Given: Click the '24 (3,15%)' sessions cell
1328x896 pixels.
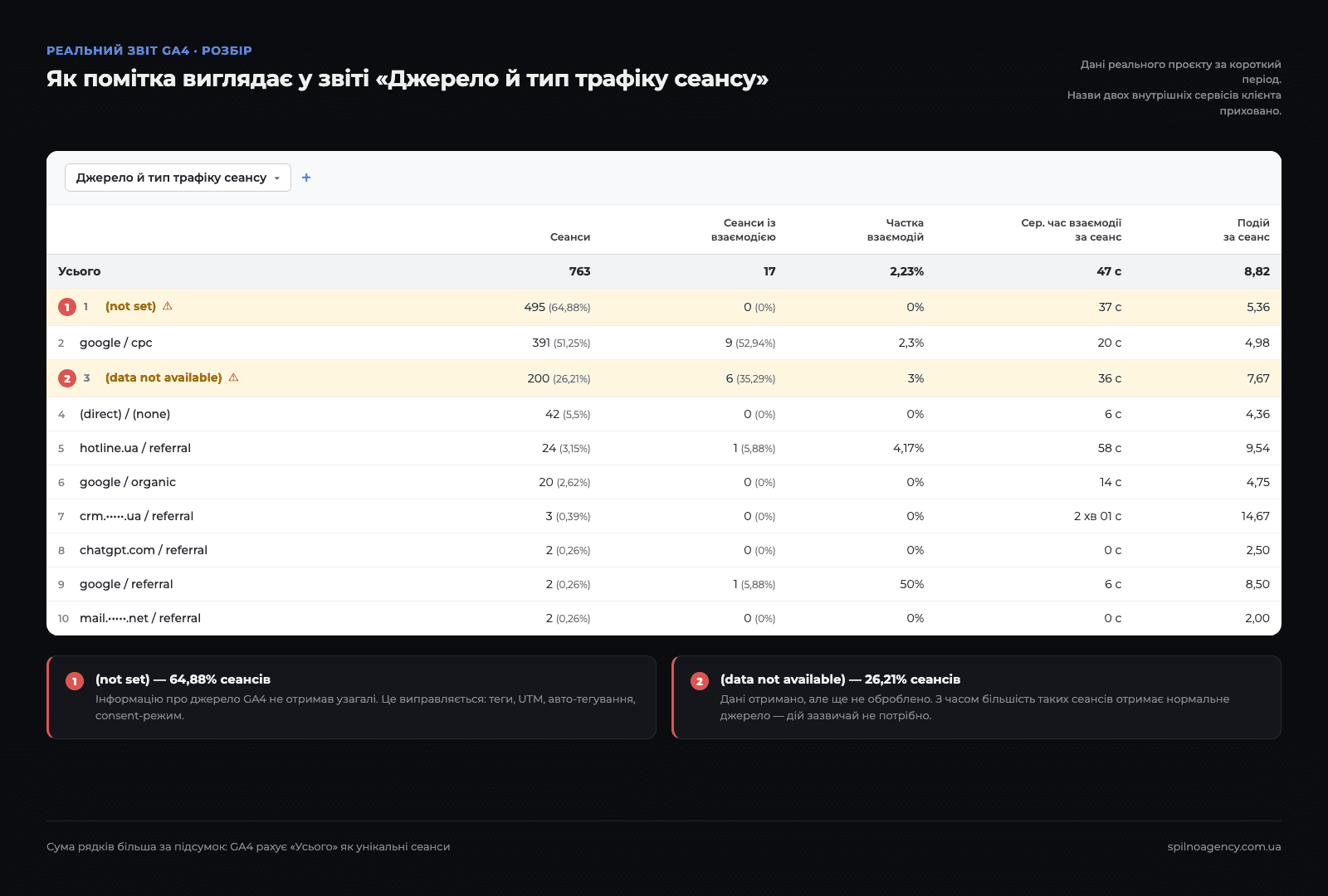Looking at the screenshot, I should point(566,448).
